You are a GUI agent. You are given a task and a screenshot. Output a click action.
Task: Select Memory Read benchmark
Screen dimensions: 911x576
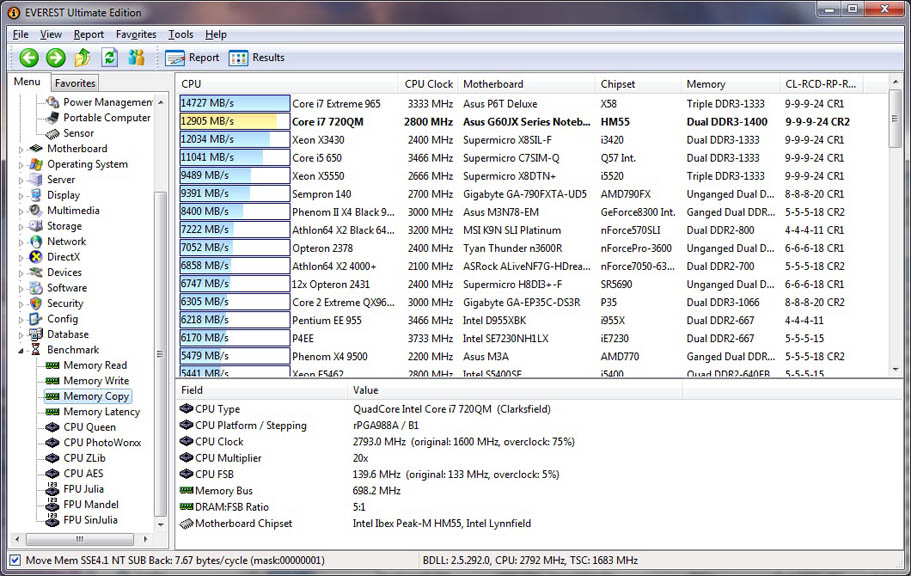tap(95, 365)
